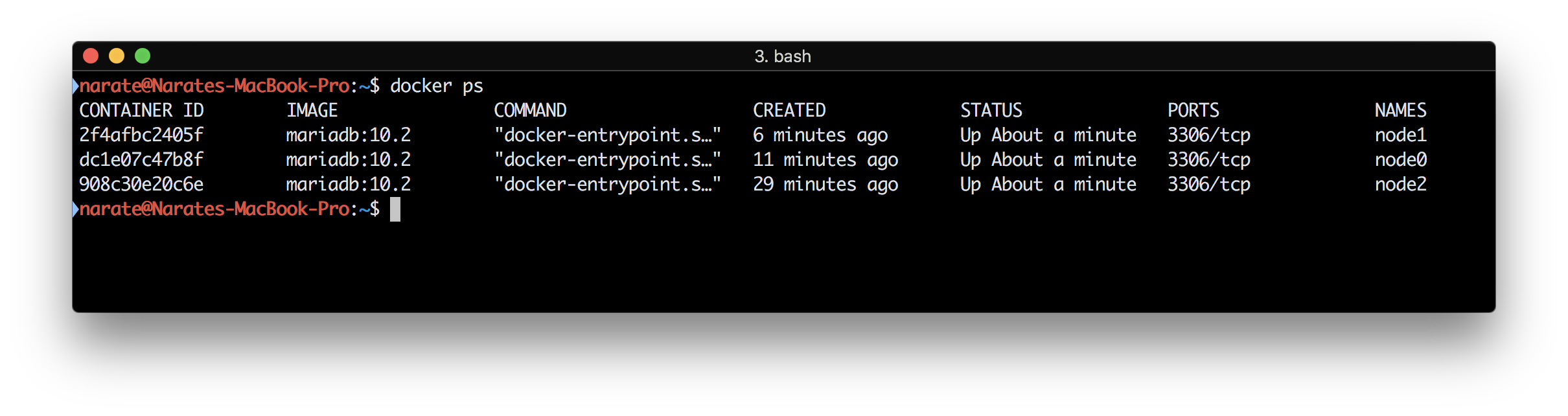Click the CREATED column header
The width and height of the screenshot is (1568, 416).
pos(789,111)
